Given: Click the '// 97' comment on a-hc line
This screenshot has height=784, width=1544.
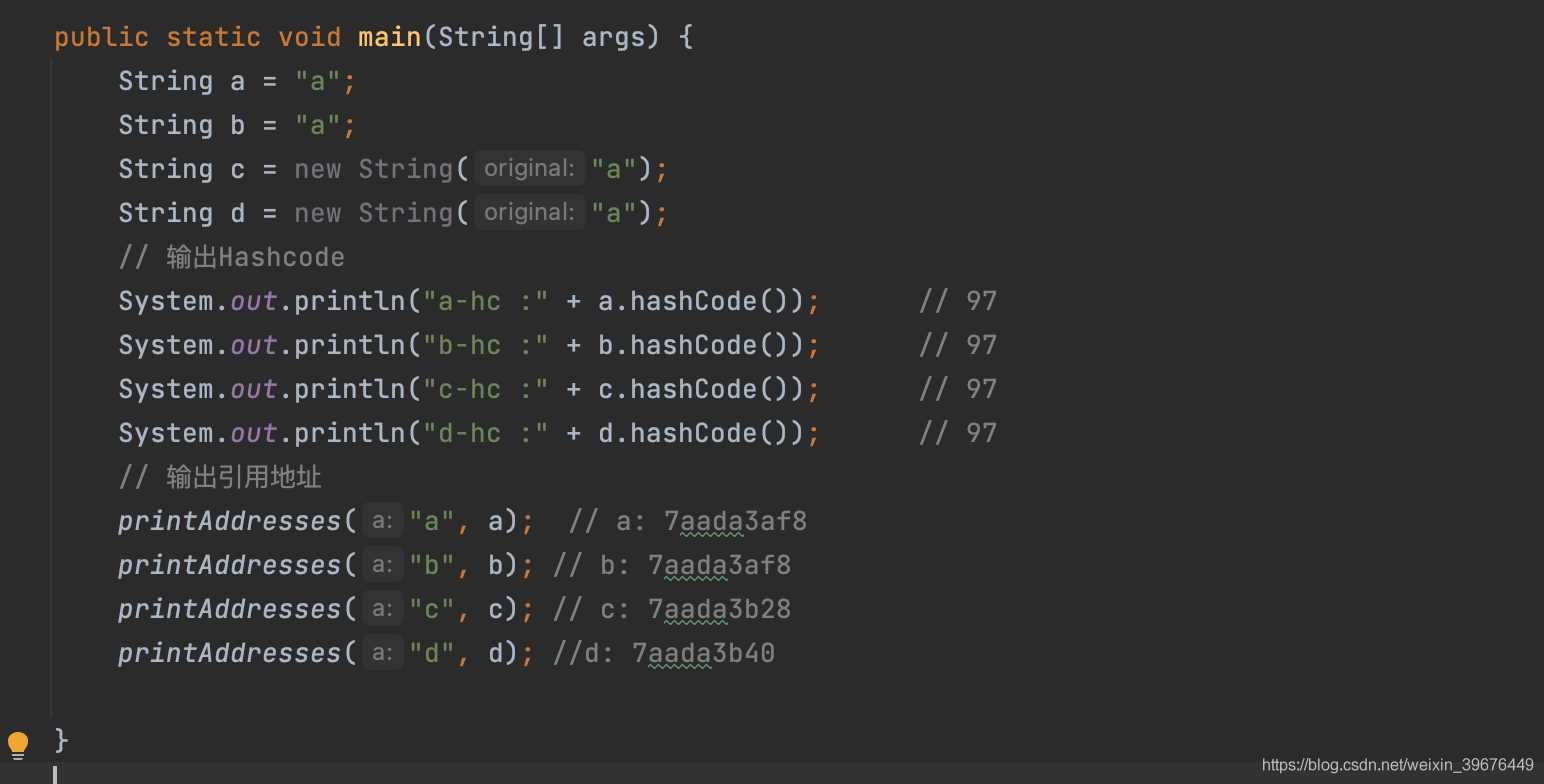Looking at the screenshot, I should (x=958, y=302).
